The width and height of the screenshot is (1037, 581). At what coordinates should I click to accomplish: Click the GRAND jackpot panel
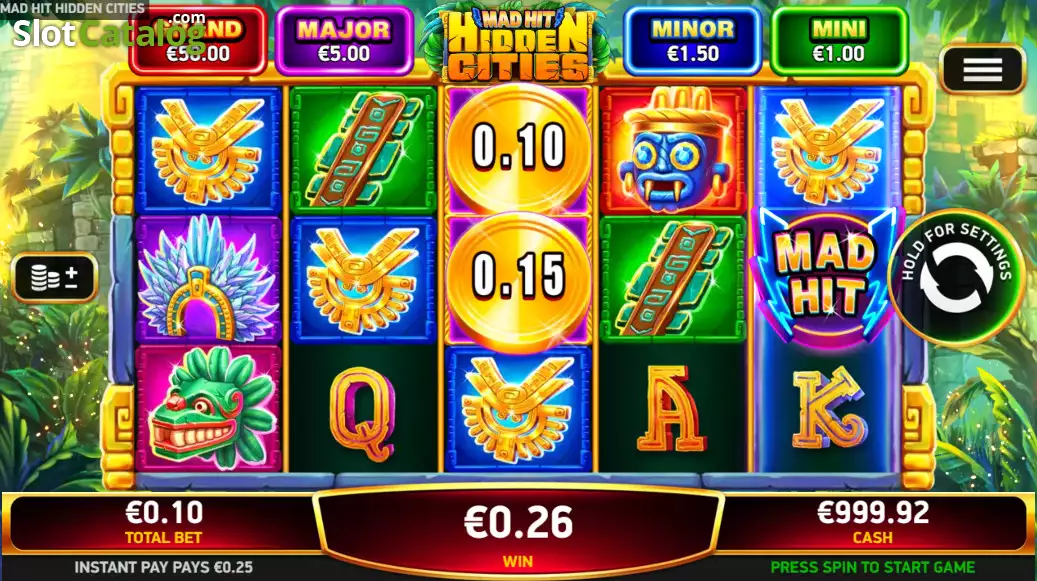[198, 41]
